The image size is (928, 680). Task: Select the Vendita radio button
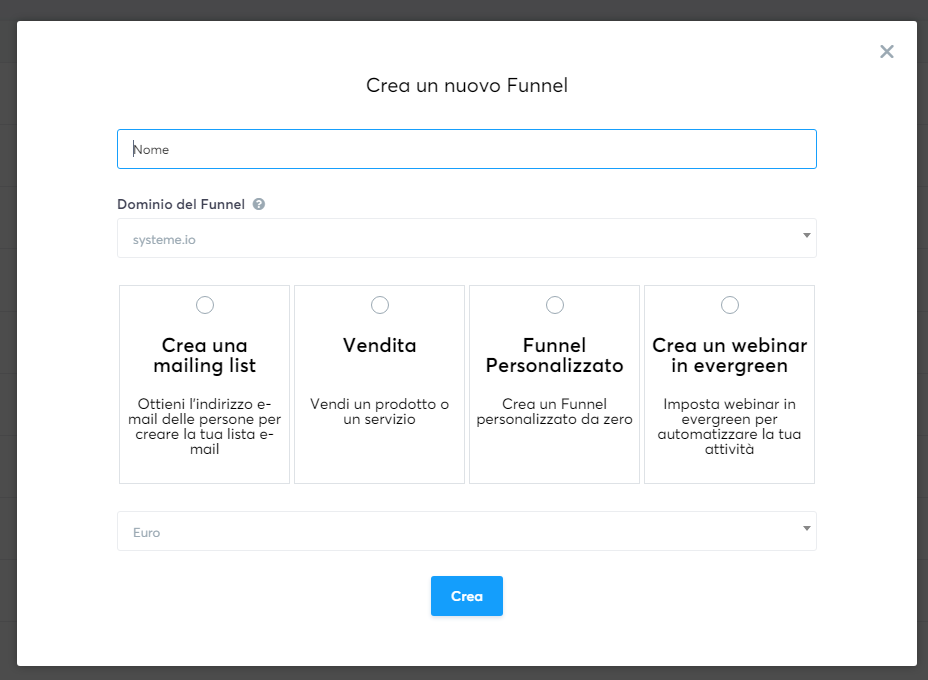379,305
